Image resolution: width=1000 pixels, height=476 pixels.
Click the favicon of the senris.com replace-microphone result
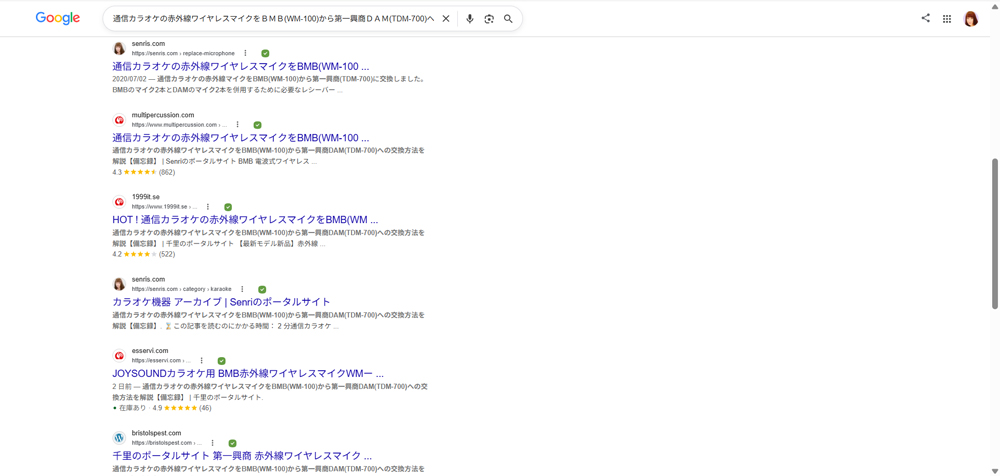click(x=119, y=48)
